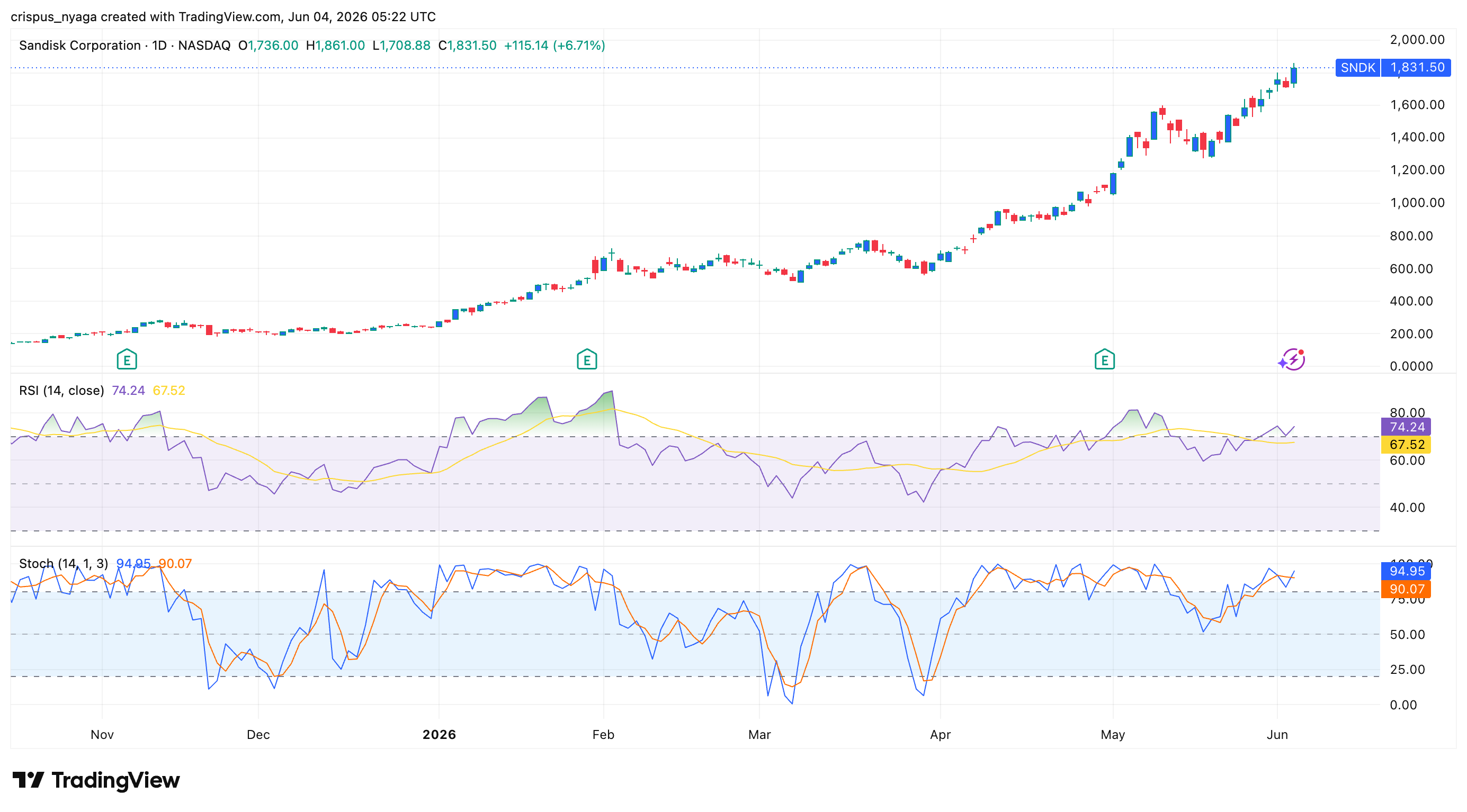
Task: Click the 1,000.00 price axis label
Action: click(1417, 203)
